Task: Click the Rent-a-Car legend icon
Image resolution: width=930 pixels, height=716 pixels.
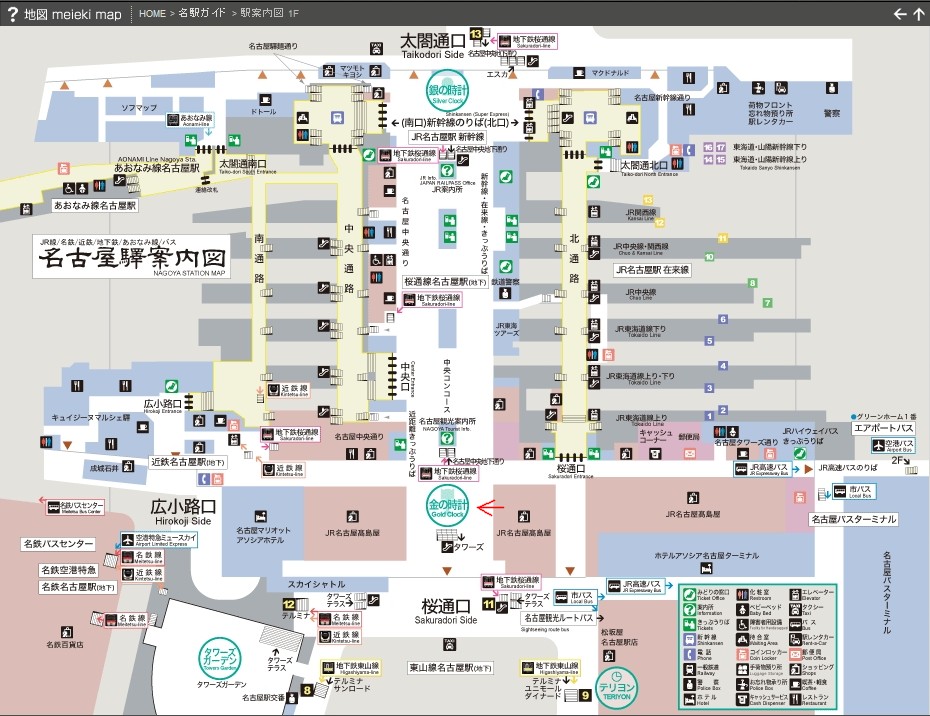Action: 795,639
